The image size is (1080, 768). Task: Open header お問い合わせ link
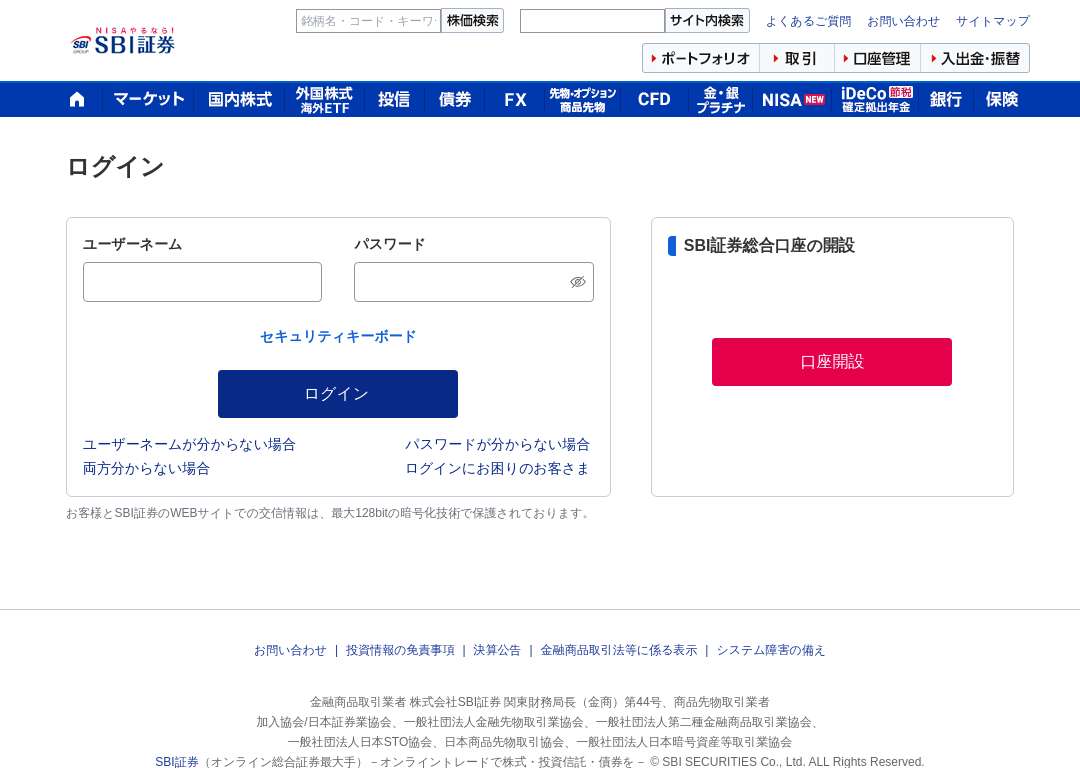903,21
